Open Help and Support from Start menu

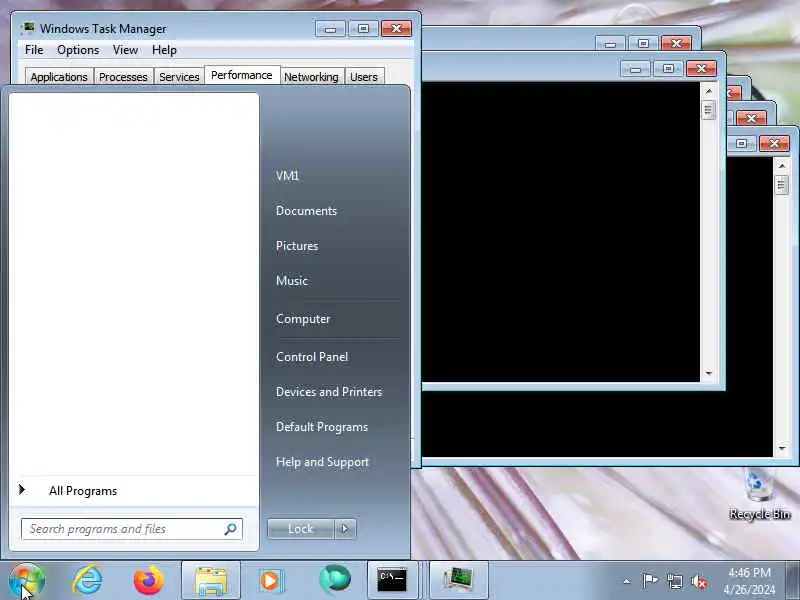(x=322, y=462)
